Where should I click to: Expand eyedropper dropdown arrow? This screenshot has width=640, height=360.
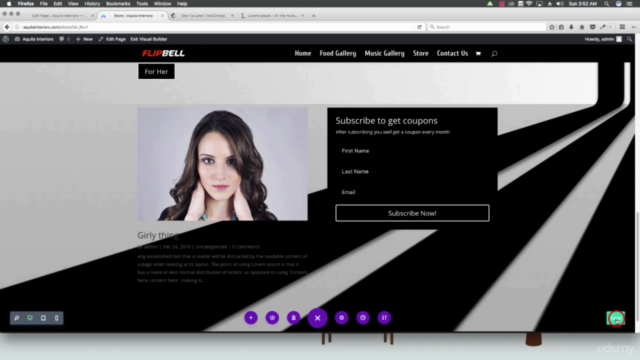pos(610,27)
